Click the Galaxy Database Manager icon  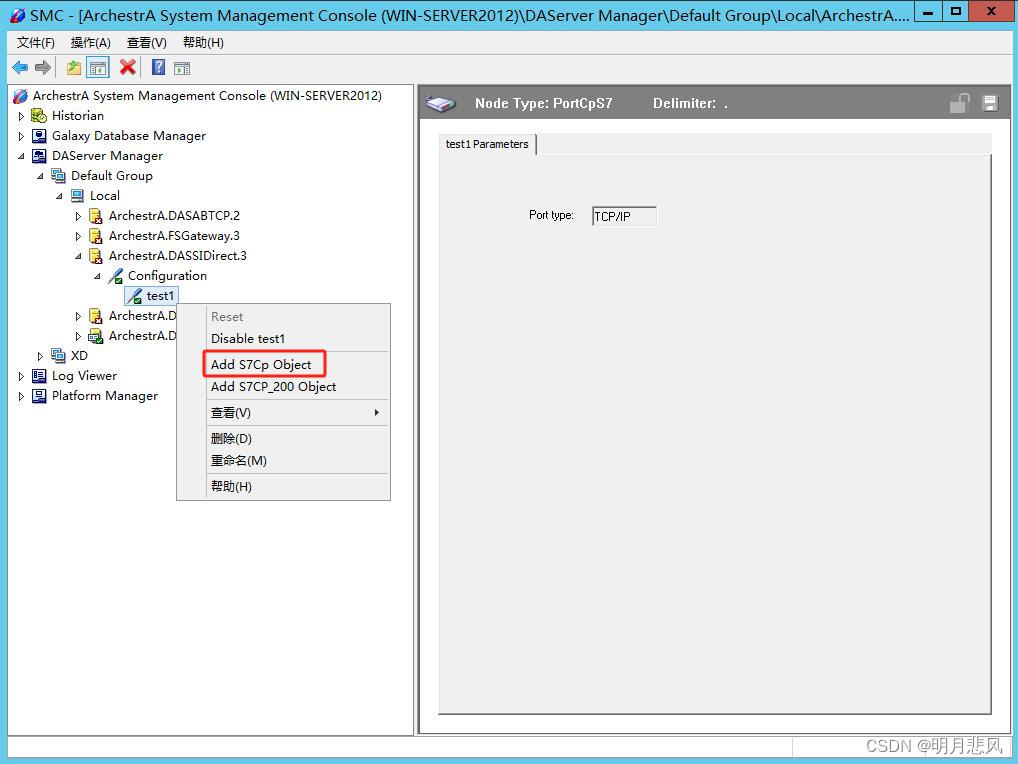pyautogui.click(x=39, y=136)
